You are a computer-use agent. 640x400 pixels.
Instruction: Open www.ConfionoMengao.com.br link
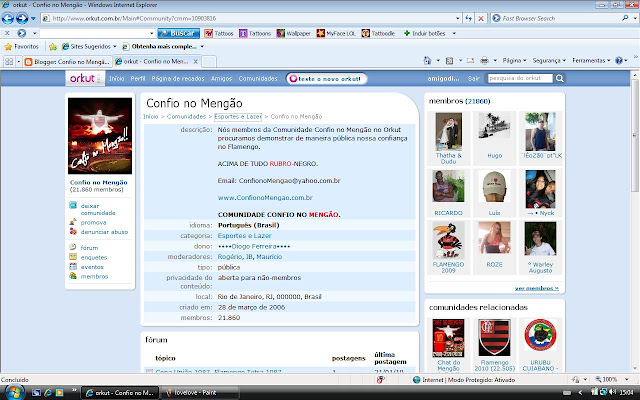click(265, 198)
